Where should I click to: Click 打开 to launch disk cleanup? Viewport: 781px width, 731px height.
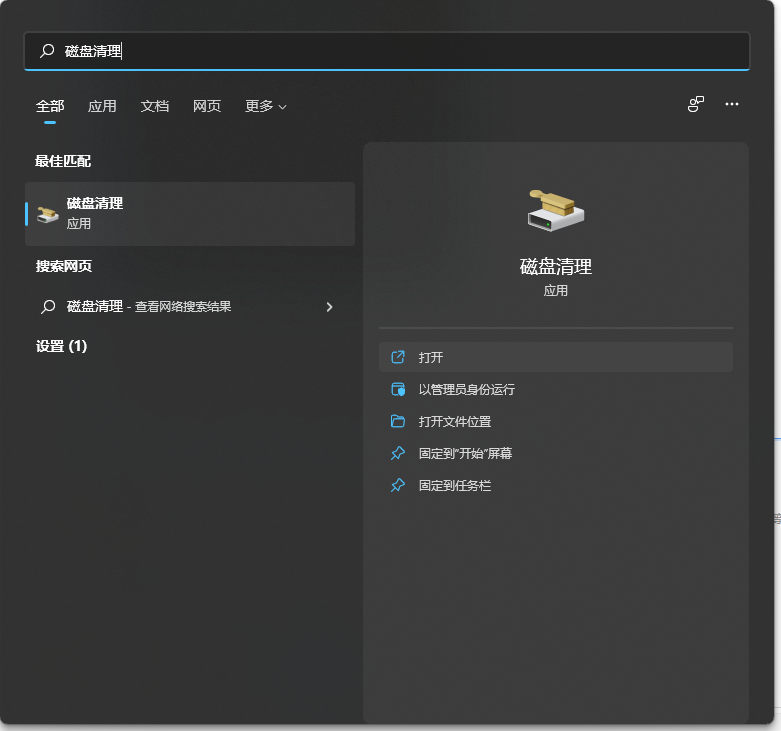(556, 357)
